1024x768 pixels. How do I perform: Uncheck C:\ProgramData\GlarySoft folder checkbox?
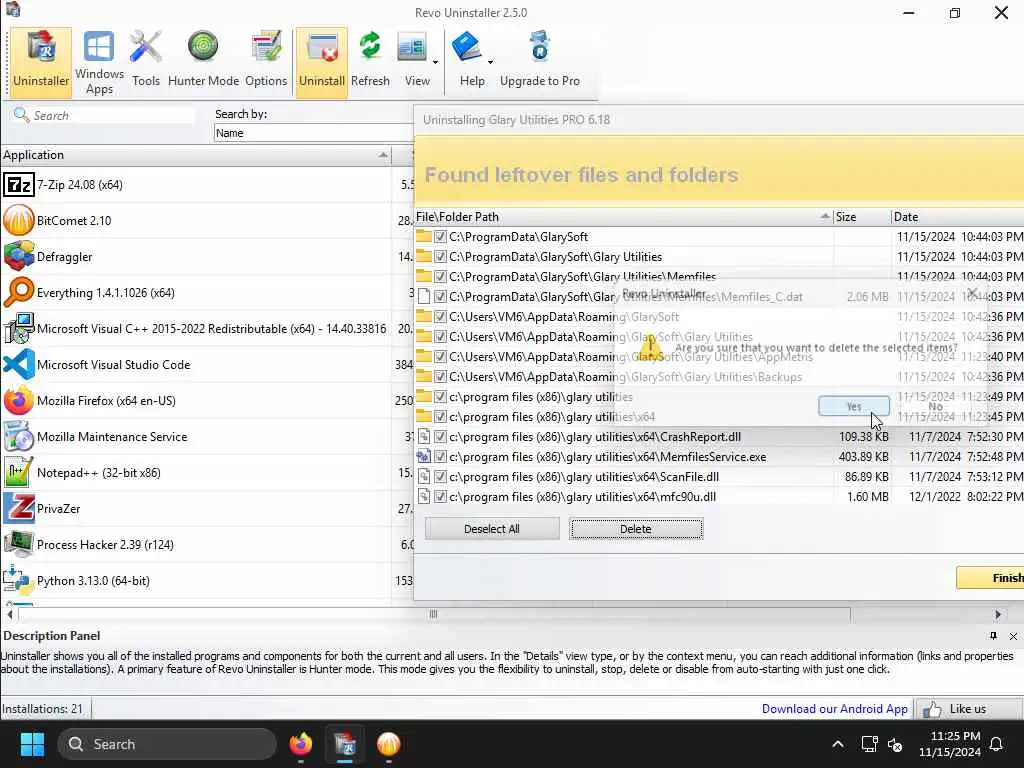440,237
